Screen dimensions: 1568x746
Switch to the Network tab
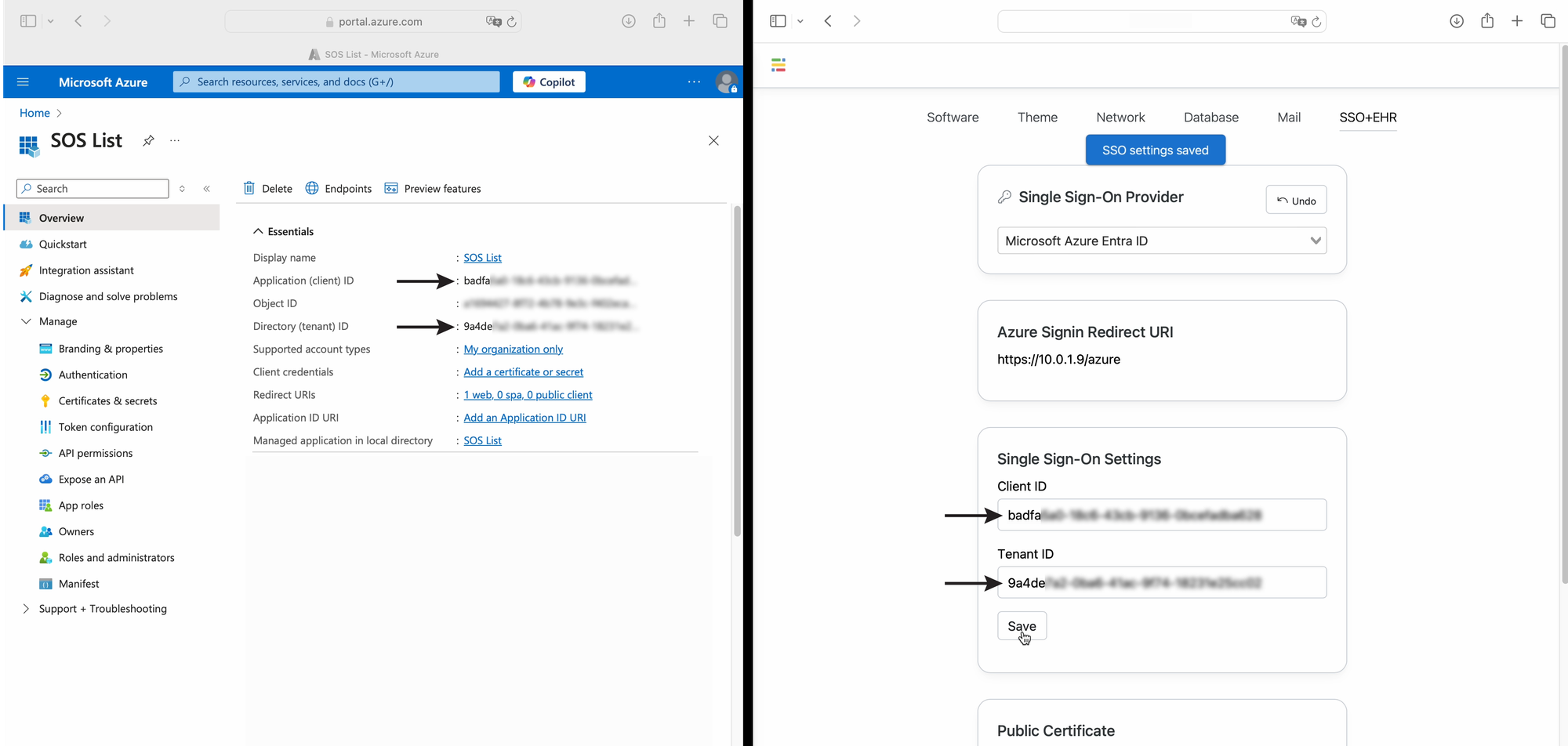pyautogui.click(x=1120, y=118)
